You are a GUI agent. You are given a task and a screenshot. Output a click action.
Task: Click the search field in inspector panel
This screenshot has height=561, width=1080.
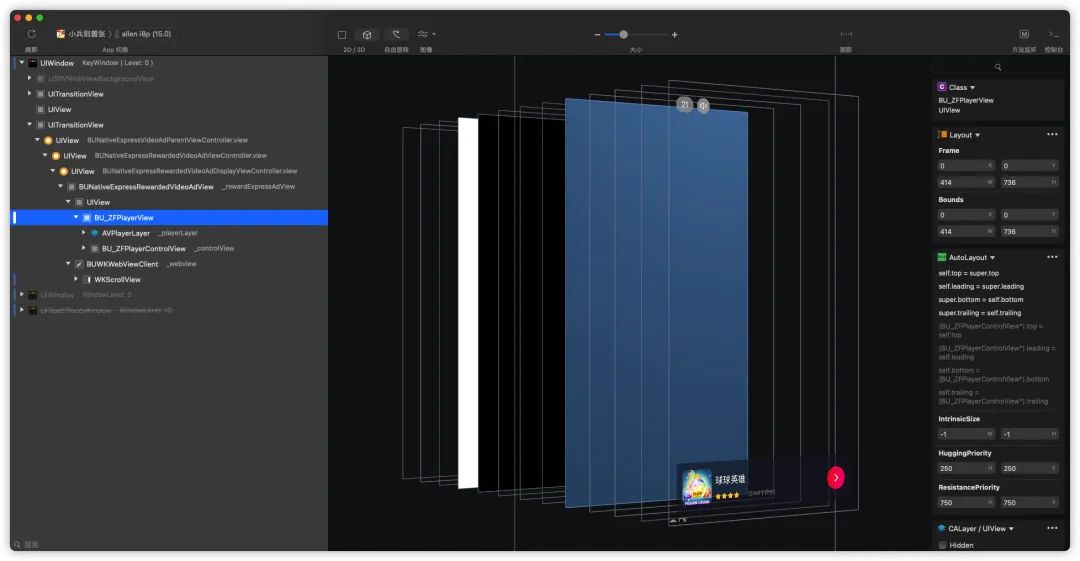997,67
